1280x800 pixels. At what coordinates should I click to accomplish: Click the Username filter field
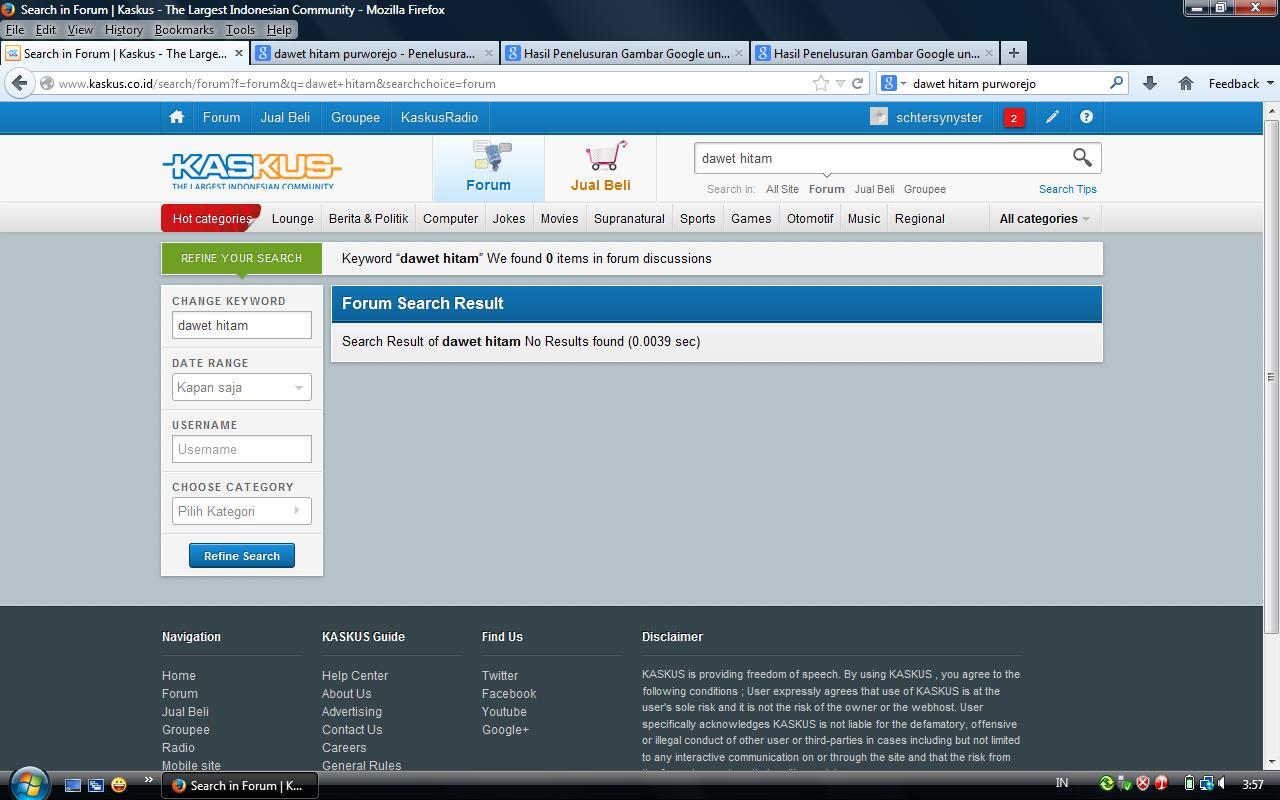241,449
